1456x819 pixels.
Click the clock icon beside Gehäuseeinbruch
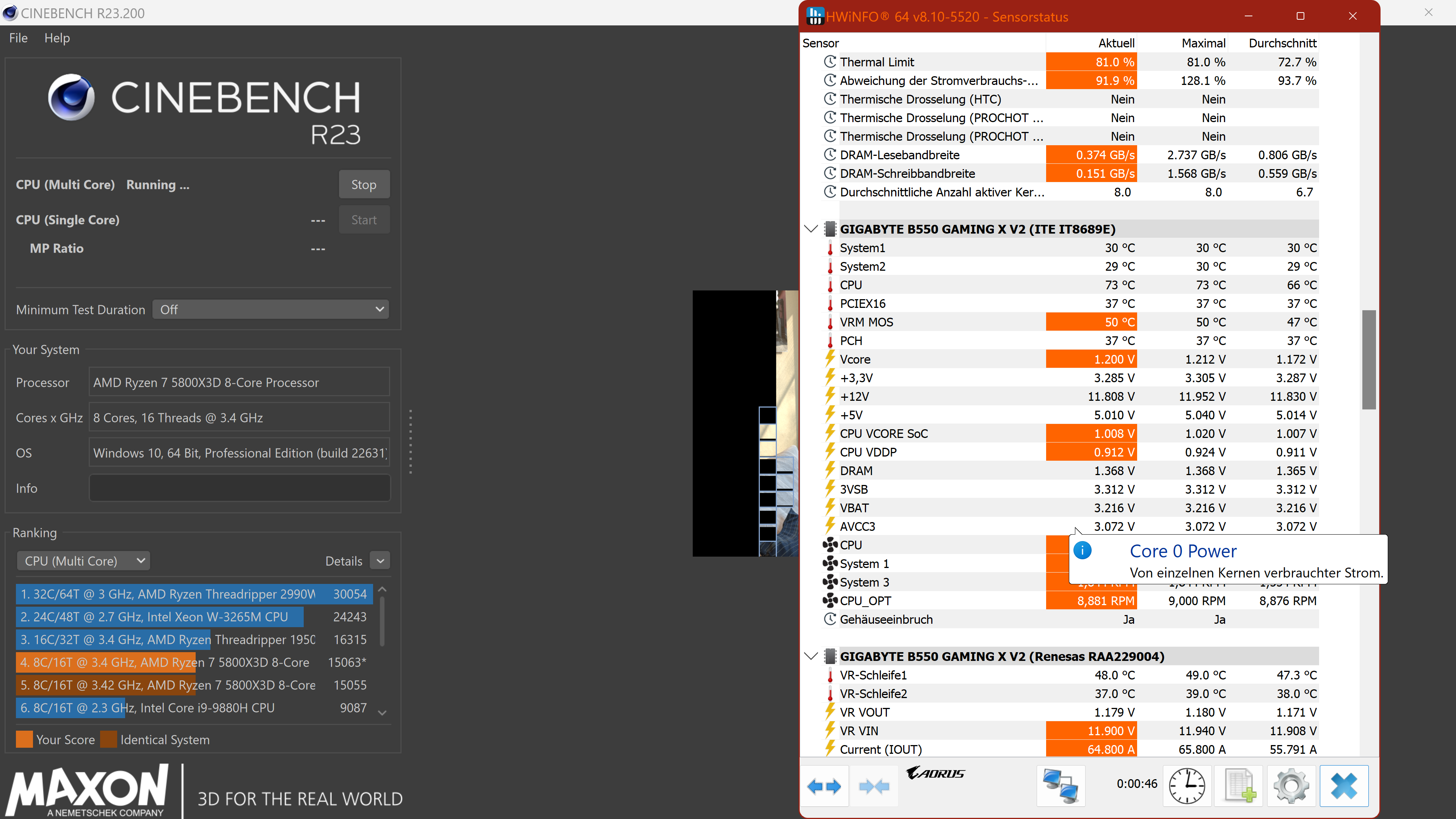(x=830, y=619)
